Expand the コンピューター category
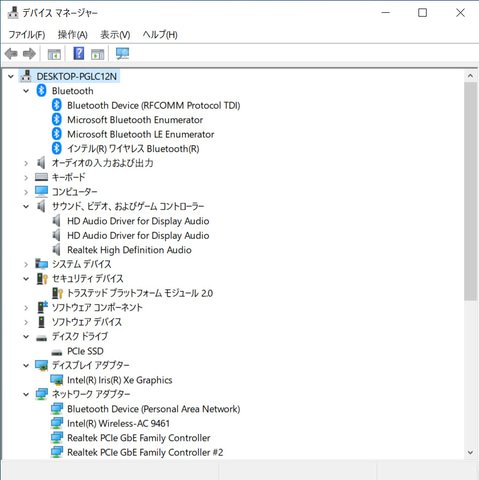479x480 pixels. click(26, 192)
